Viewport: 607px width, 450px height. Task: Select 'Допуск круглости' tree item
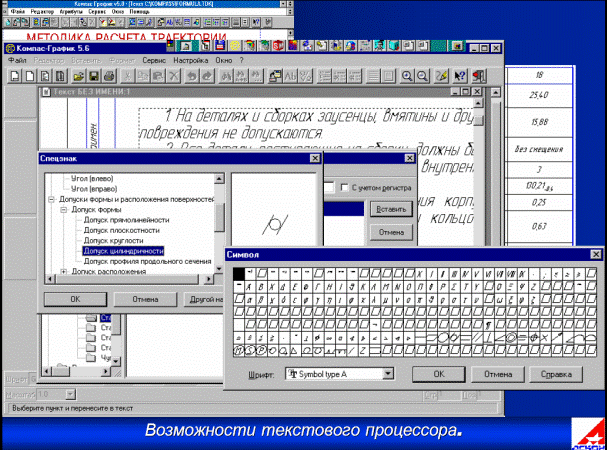tap(113, 241)
